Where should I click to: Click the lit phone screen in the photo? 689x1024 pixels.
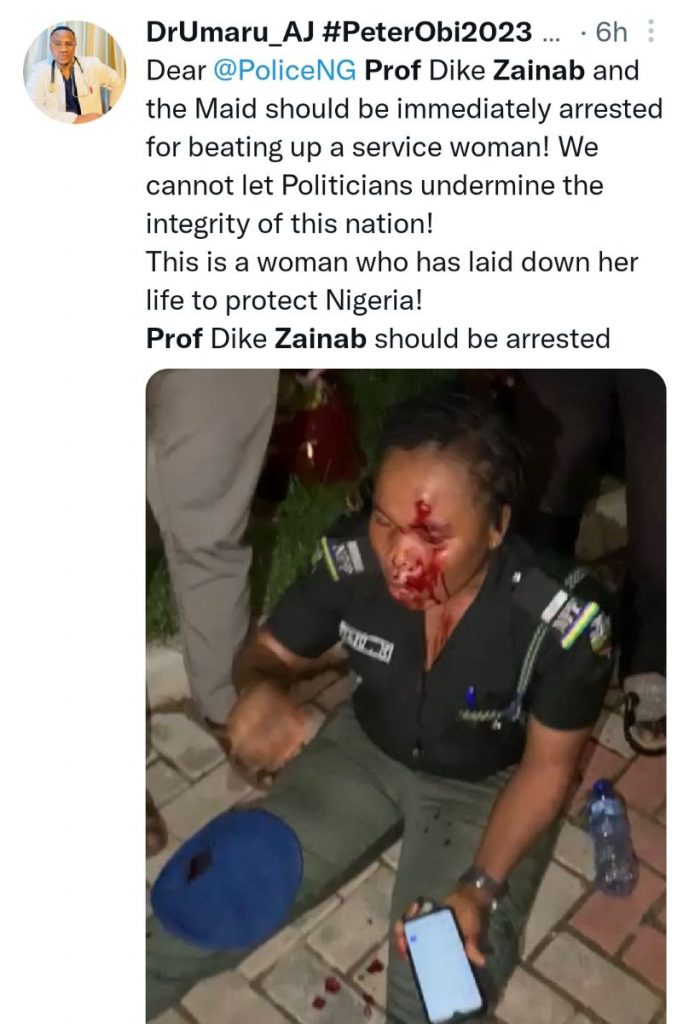(443, 966)
